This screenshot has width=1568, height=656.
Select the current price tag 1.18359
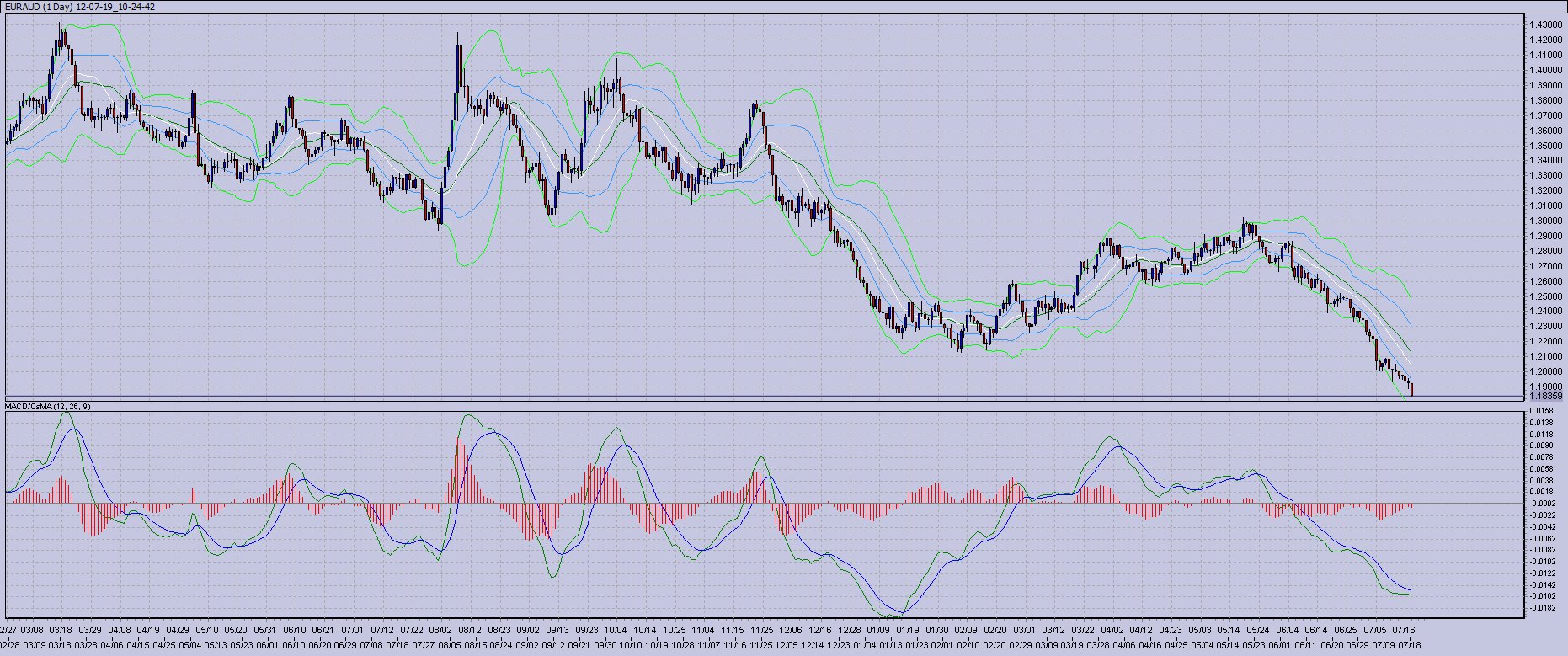(1545, 395)
